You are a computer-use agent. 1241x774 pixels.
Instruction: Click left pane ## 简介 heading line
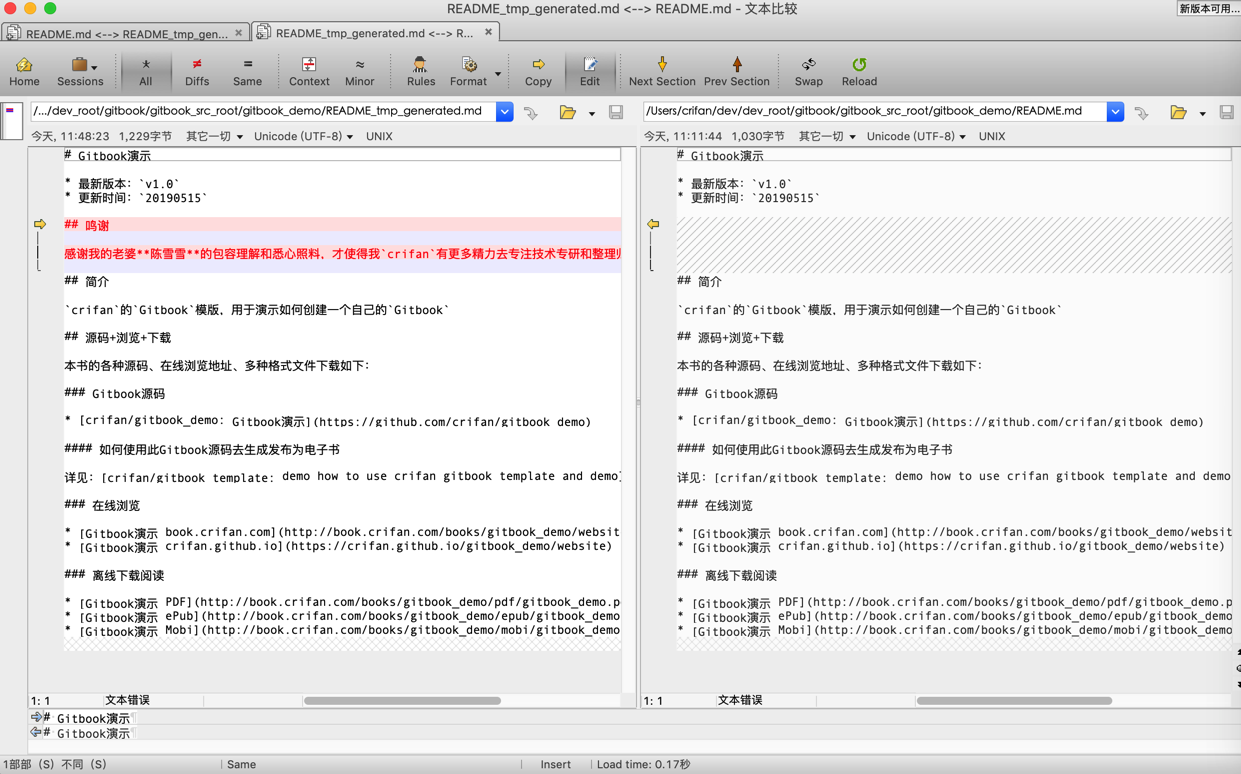tap(87, 281)
